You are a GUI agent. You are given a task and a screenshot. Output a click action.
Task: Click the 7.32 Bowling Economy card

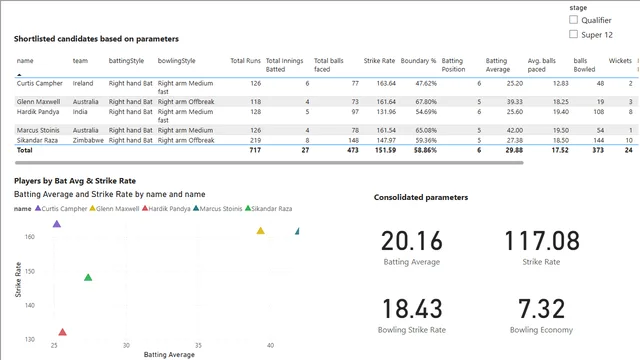tap(542, 316)
